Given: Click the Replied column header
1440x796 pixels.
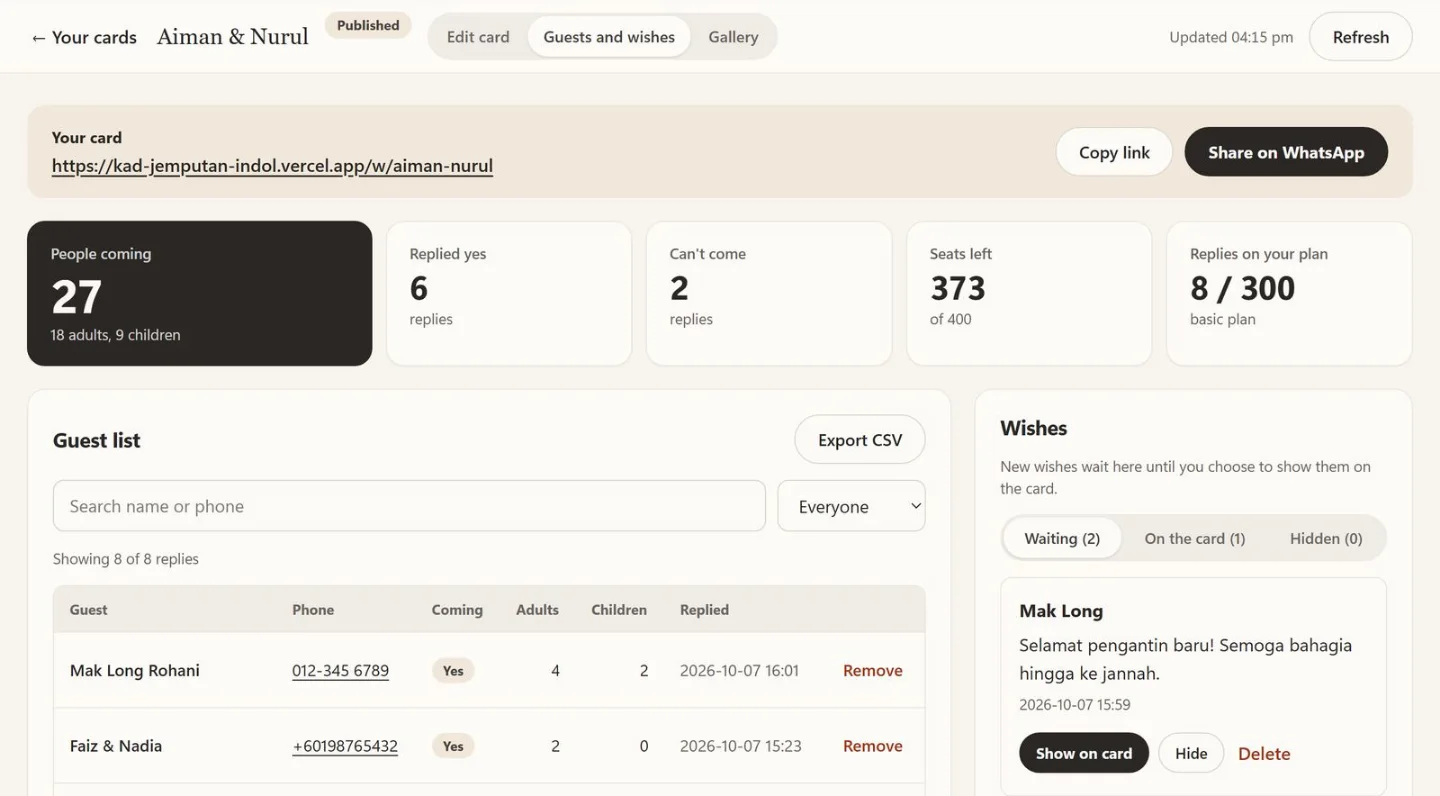Looking at the screenshot, I should click(704, 609).
